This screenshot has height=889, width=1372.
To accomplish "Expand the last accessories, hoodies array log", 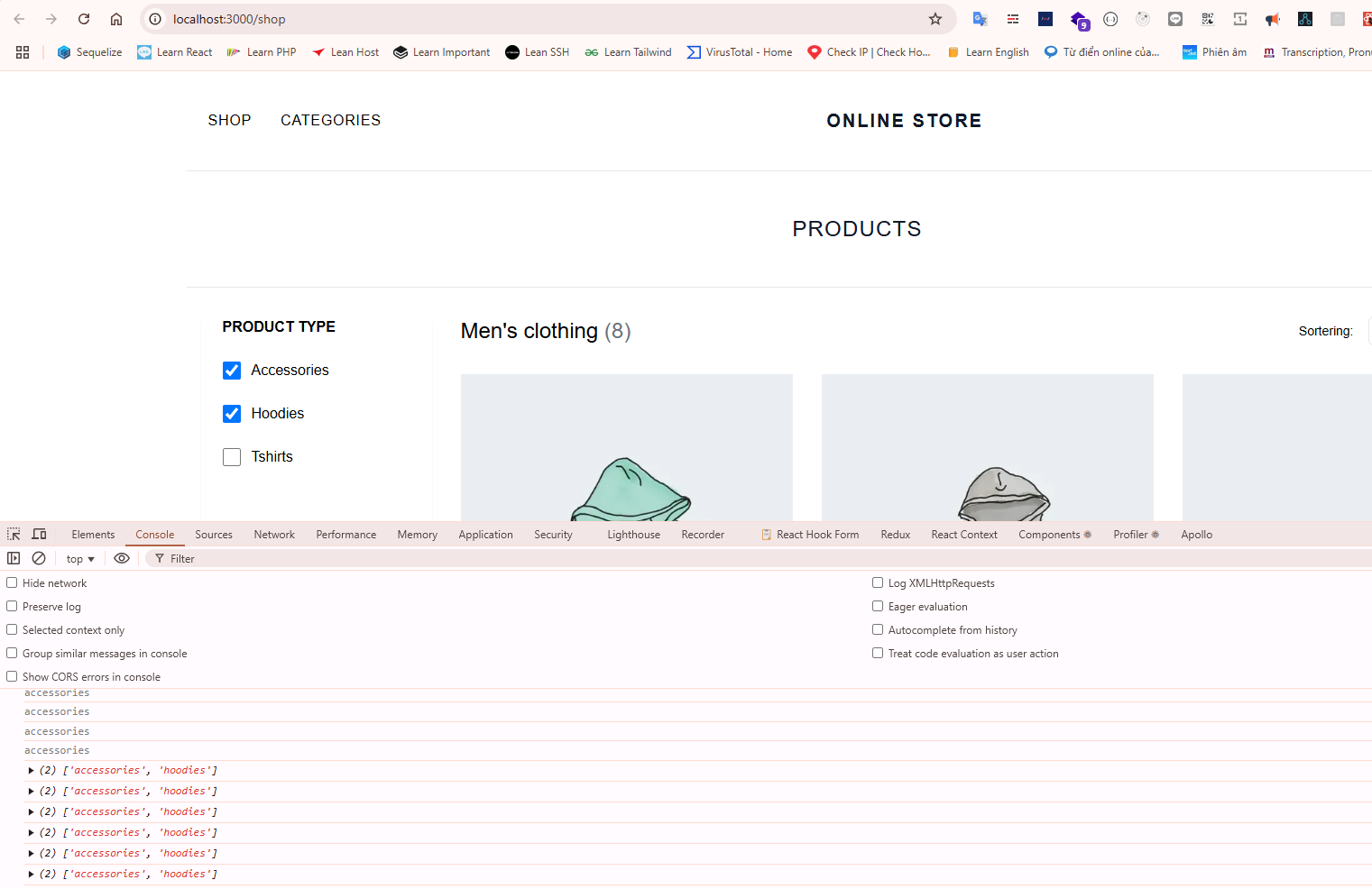I will click(32, 875).
